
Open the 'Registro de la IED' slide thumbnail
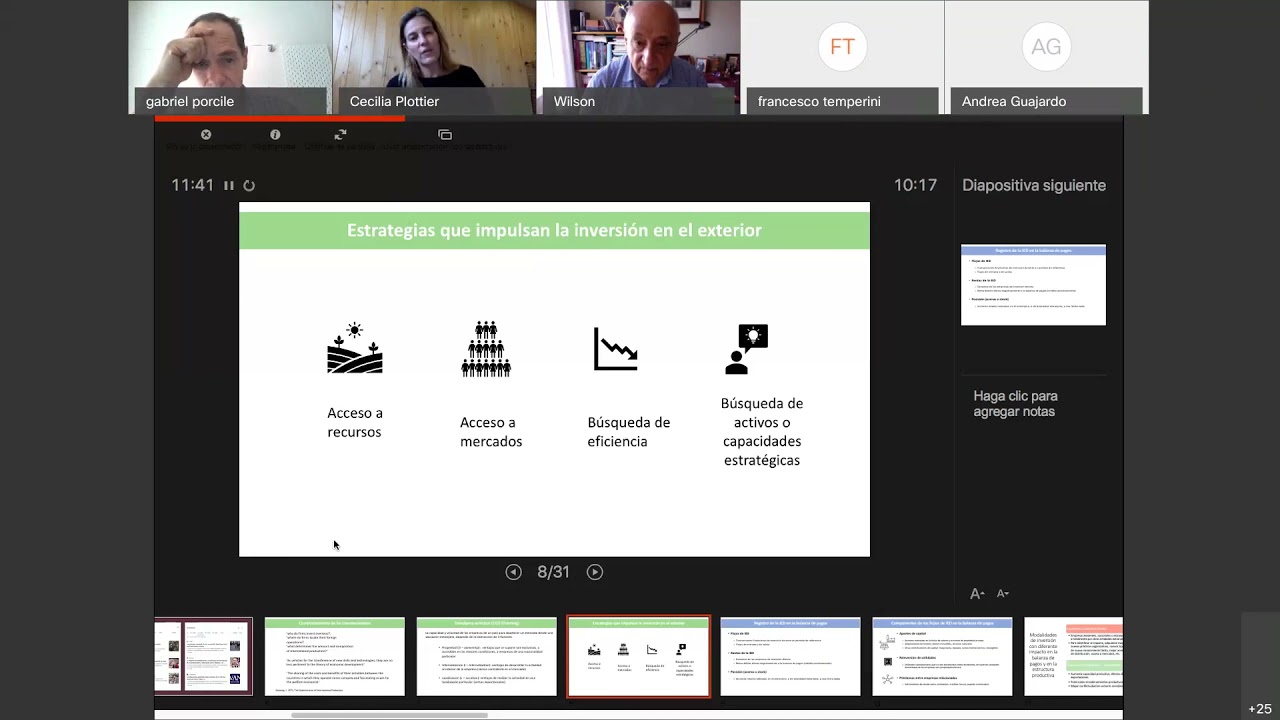click(790, 656)
